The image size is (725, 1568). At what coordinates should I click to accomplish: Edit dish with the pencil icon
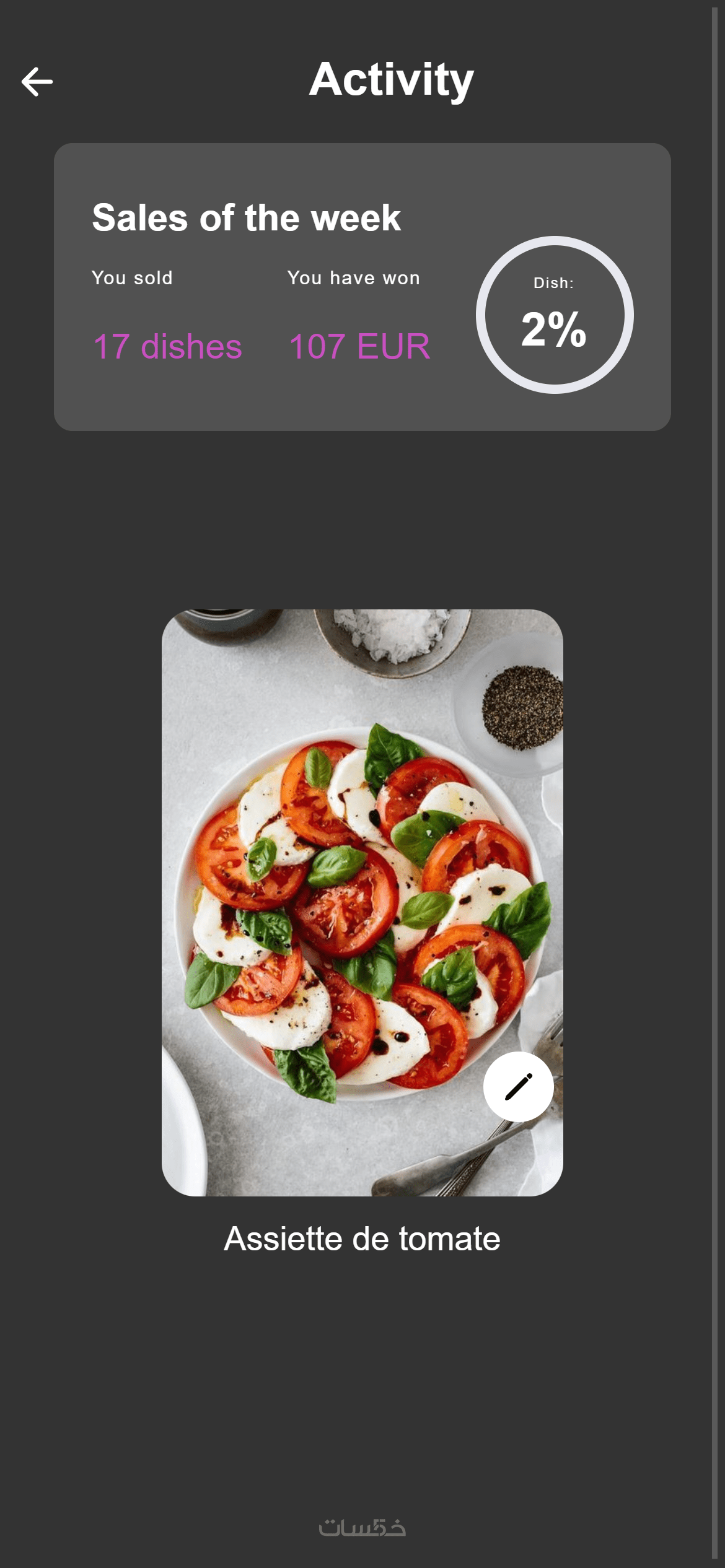[x=518, y=1086]
